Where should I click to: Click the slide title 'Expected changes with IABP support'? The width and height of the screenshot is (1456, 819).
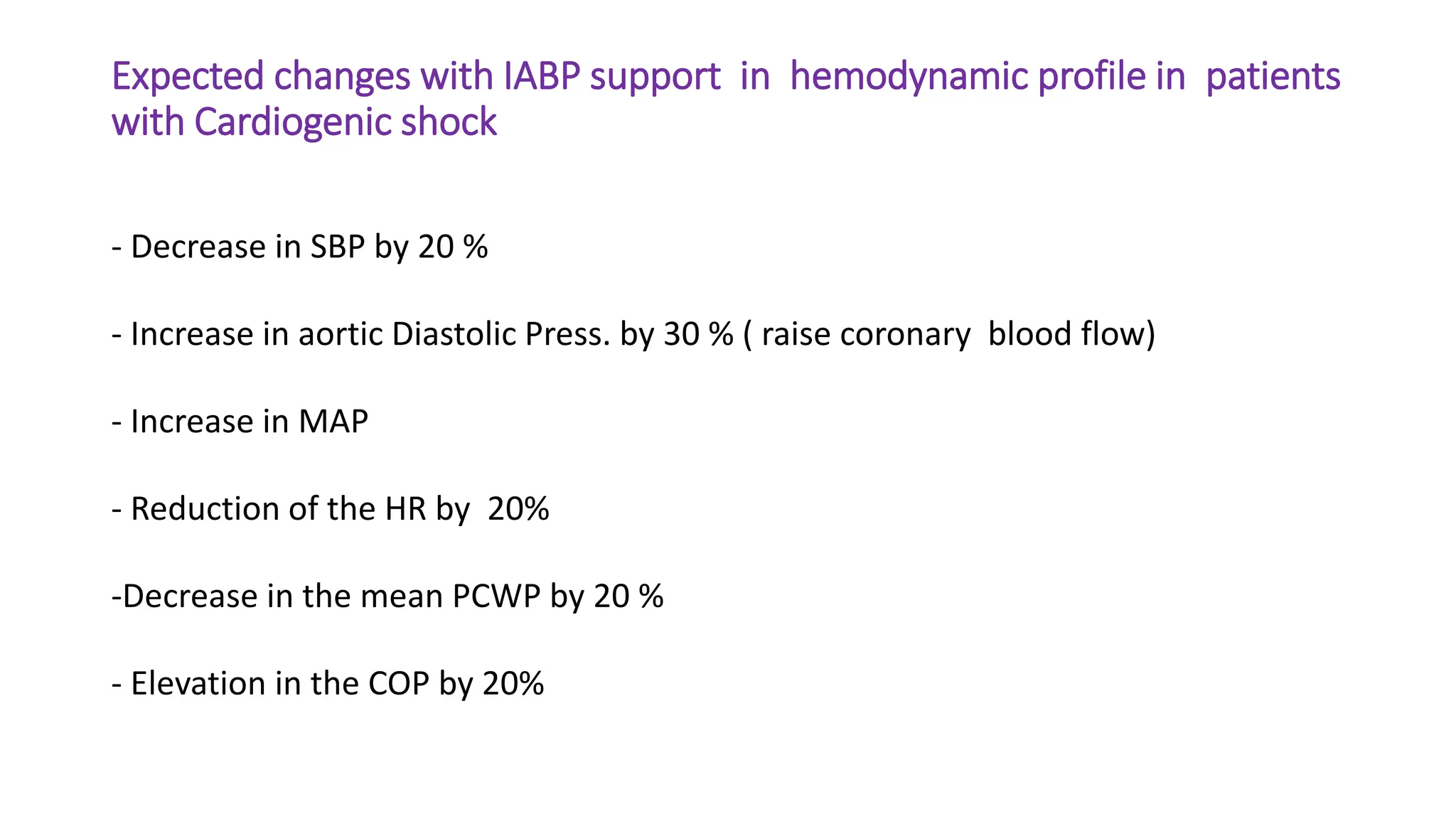[x=416, y=77]
